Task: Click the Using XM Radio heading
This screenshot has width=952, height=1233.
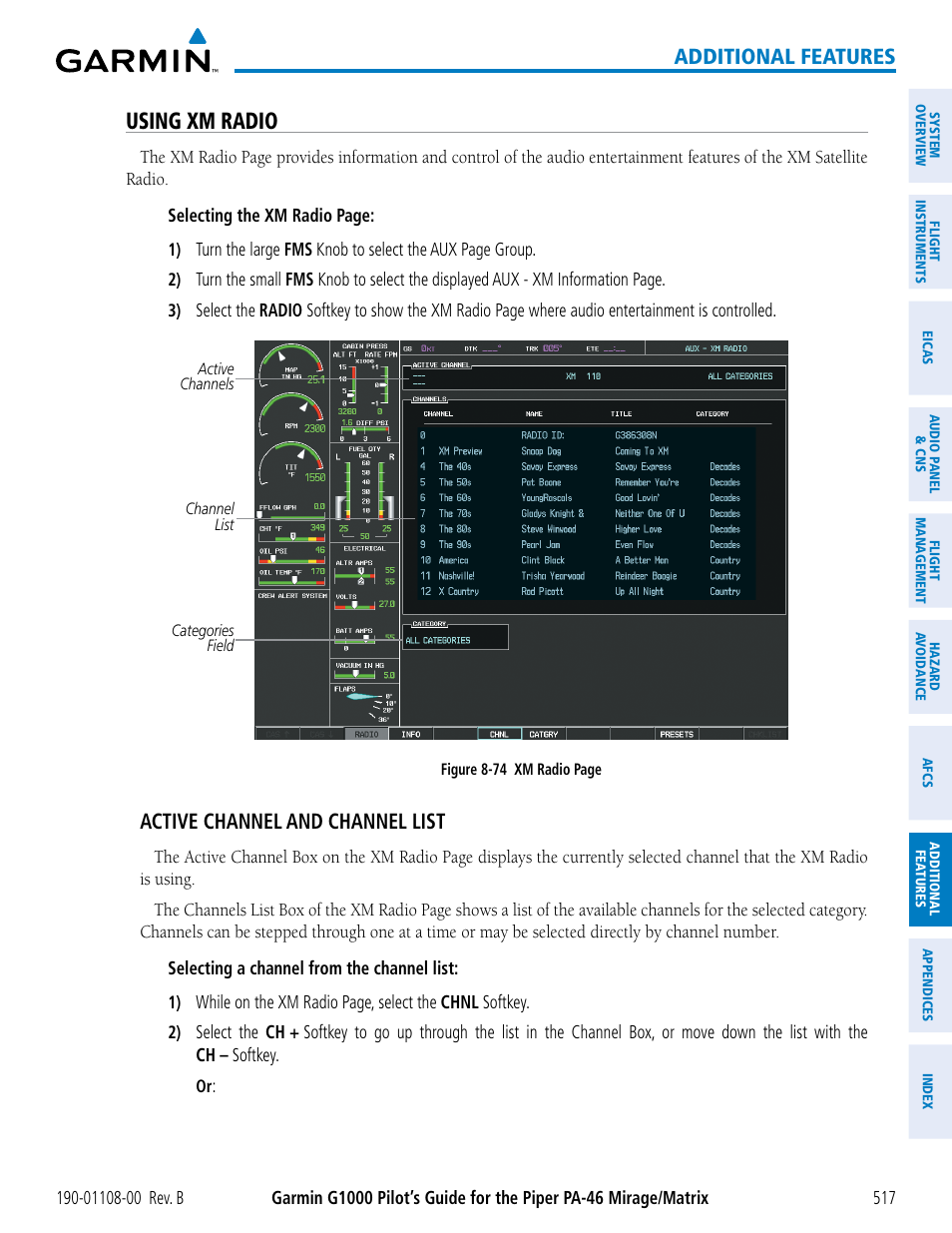Action: point(202,121)
